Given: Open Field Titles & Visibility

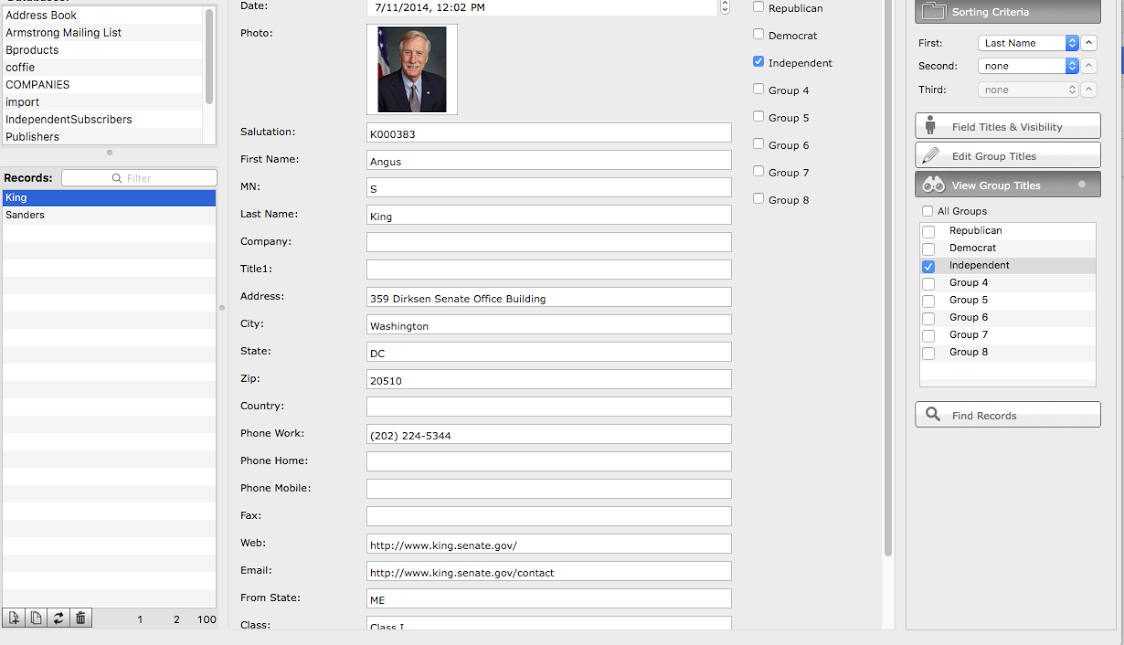Looking at the screenshot, I should (x=1007, y=127).
